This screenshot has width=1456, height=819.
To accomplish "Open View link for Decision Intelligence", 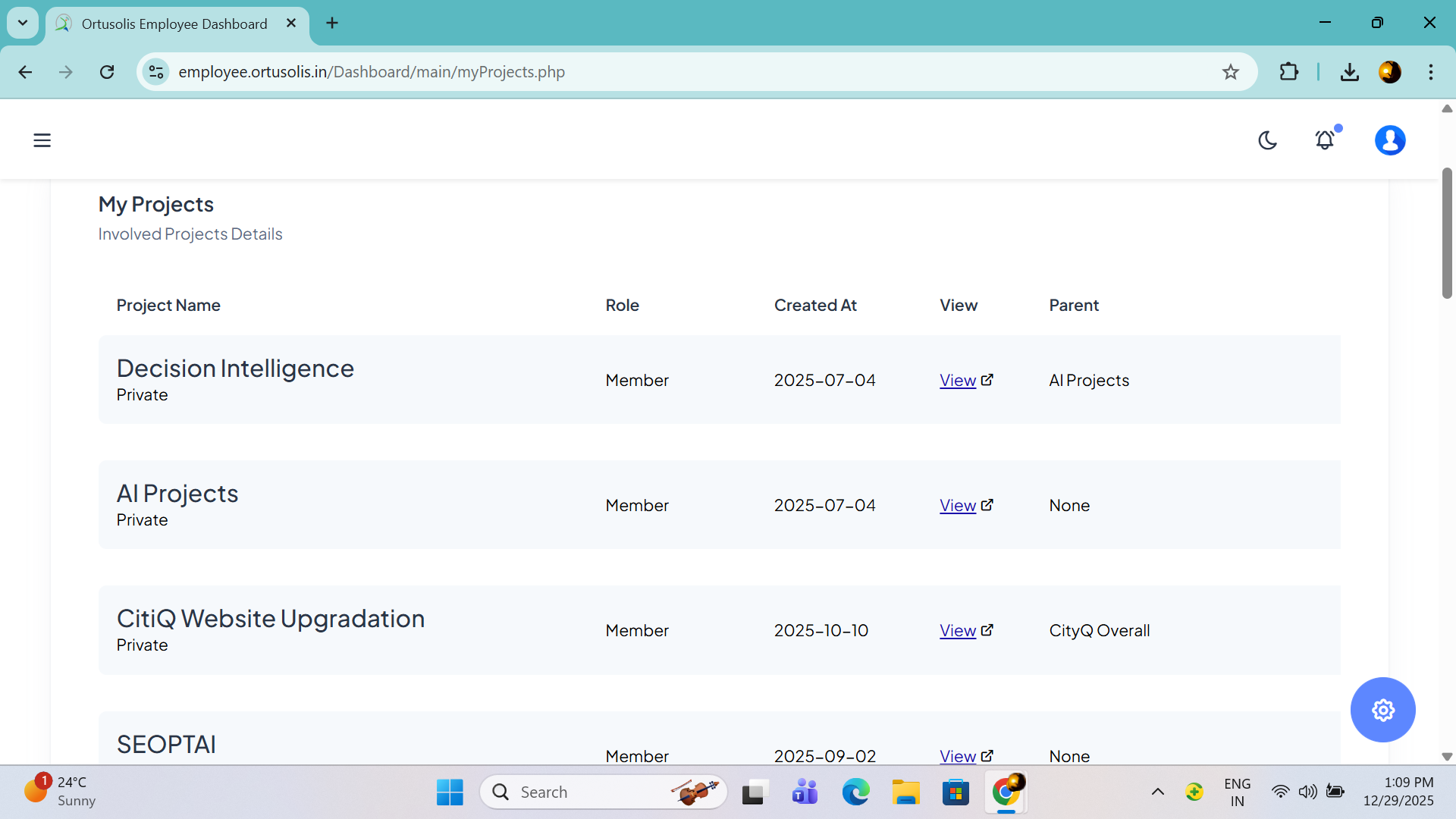I will click(x=958, y=381).
